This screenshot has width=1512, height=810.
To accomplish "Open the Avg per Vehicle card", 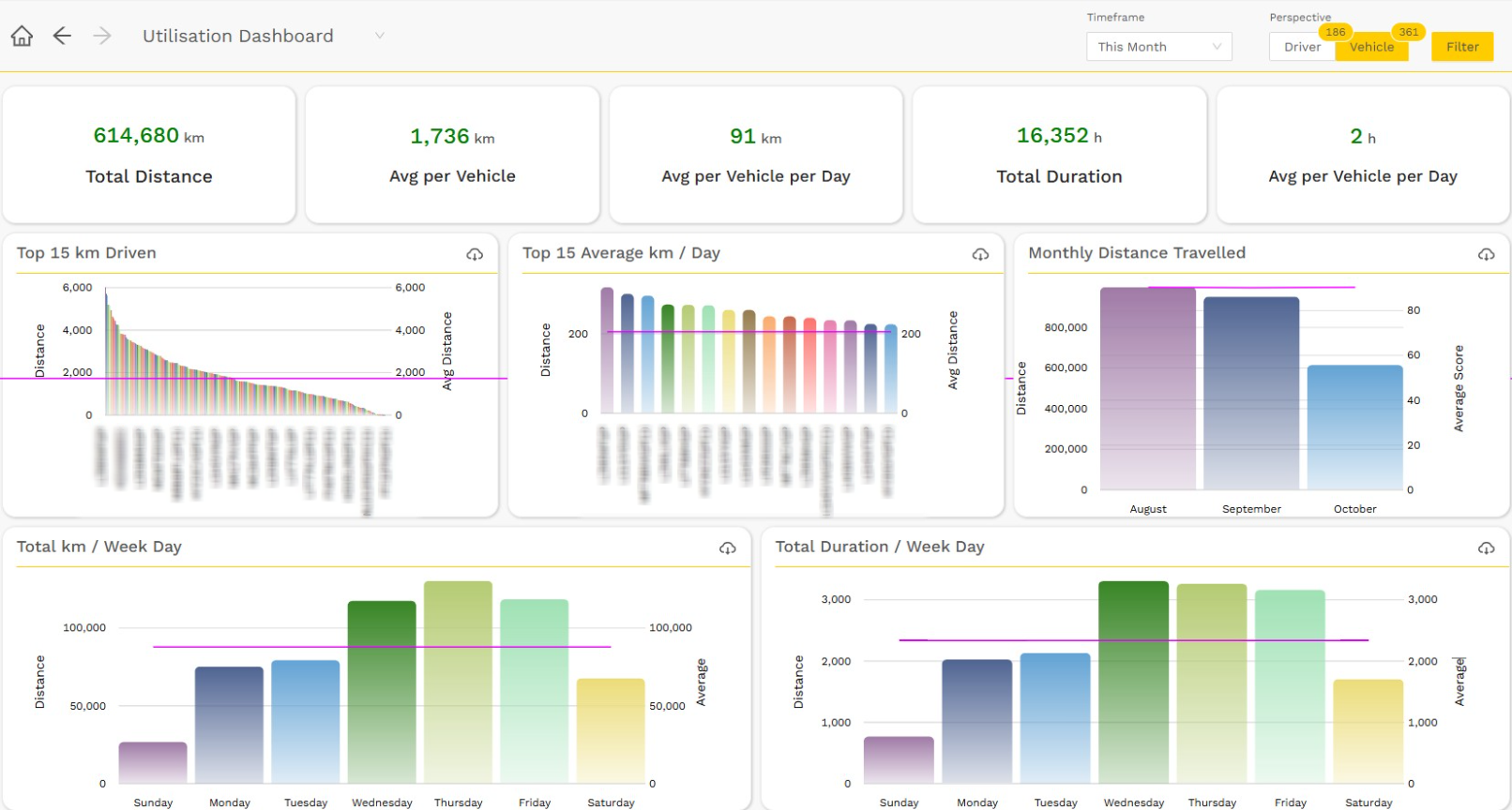I will [452, 155].
